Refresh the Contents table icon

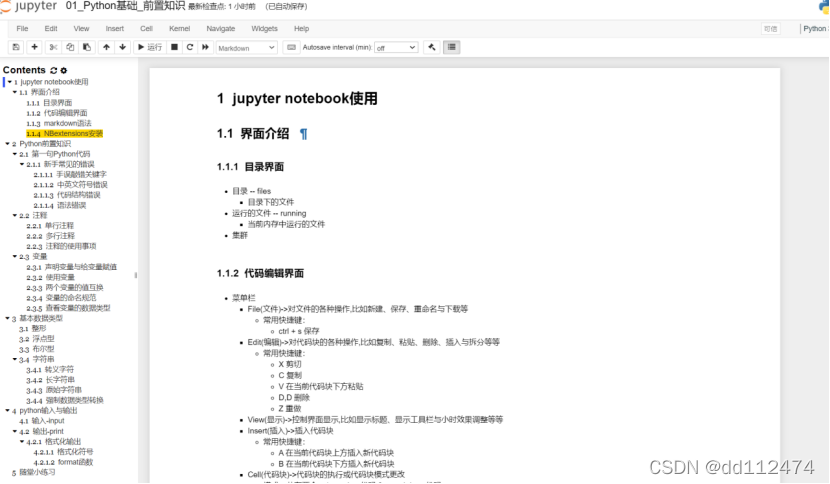pos(53,70)
